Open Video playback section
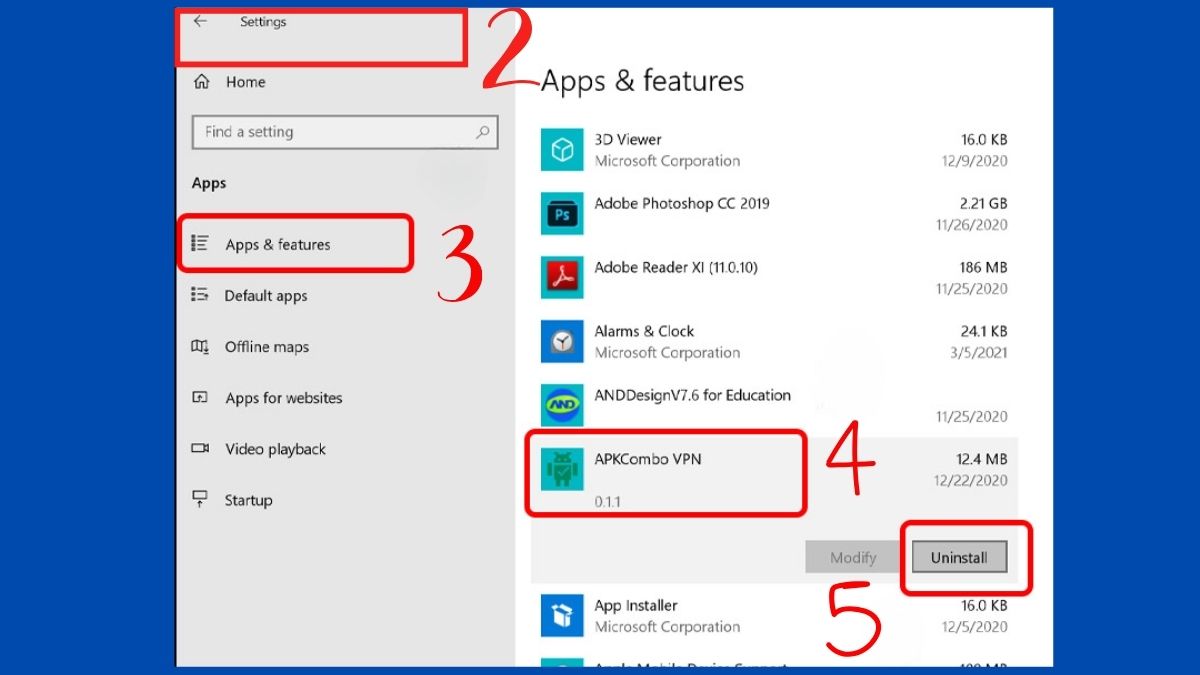 click(276, 449)
